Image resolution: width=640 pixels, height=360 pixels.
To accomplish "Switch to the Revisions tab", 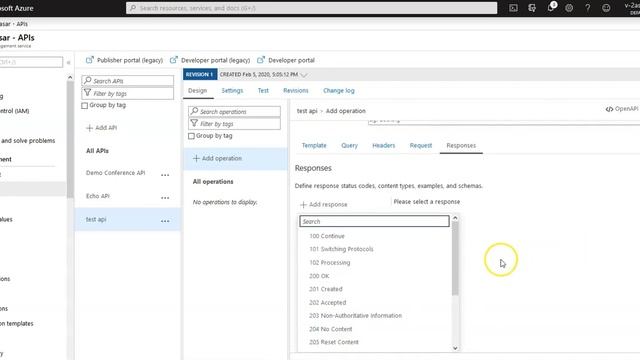I will 296,91.
